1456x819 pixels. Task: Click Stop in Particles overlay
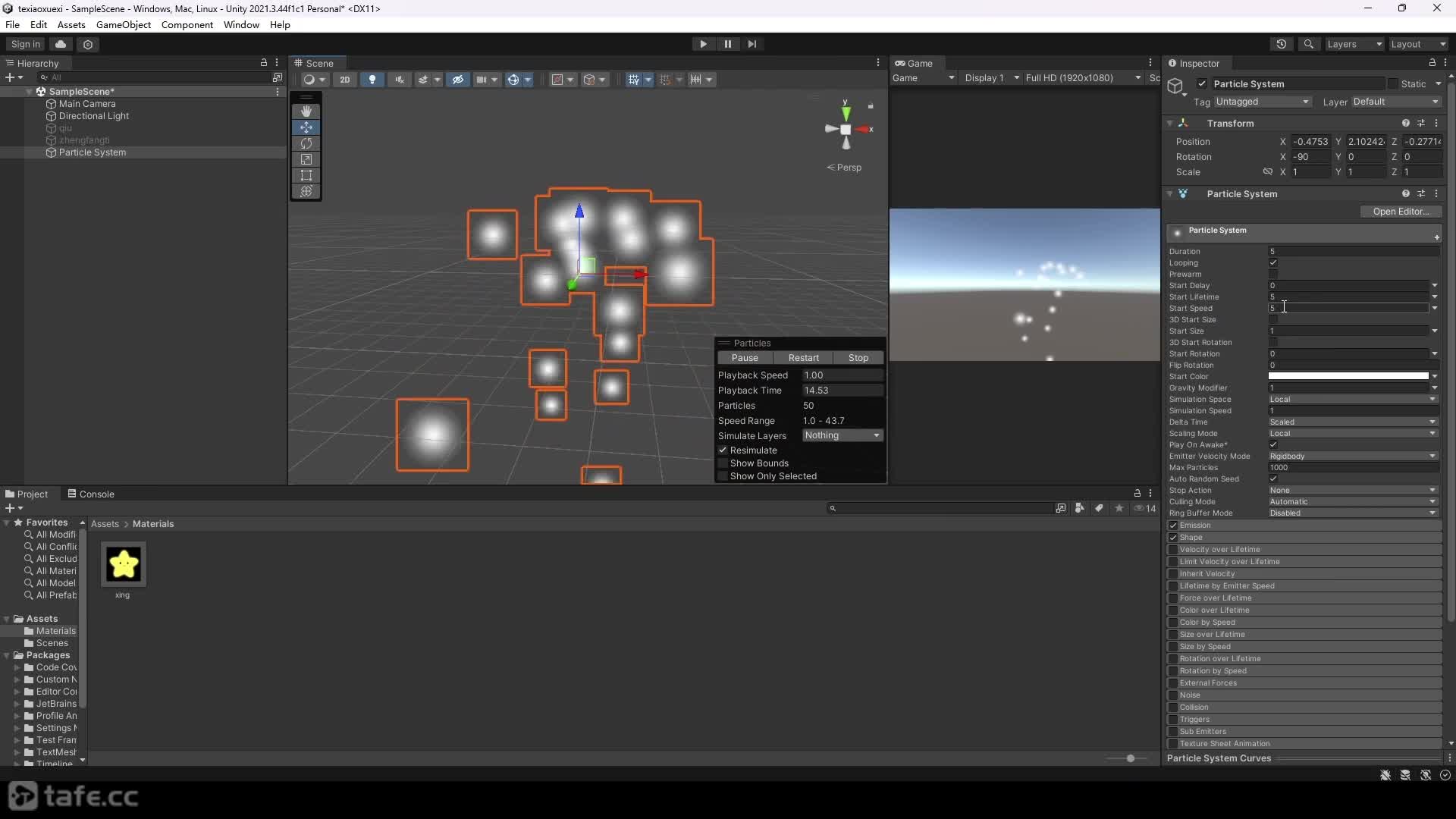point(858,358)
